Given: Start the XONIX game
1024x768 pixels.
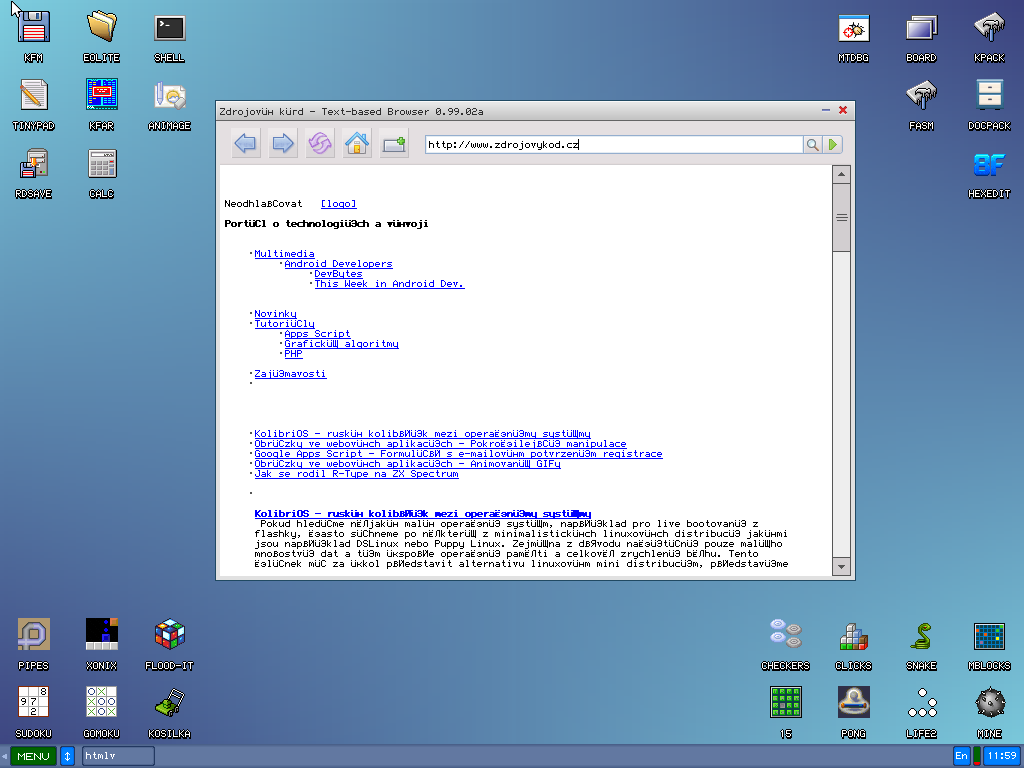Looking at the screenshot, I should [101, 645].
